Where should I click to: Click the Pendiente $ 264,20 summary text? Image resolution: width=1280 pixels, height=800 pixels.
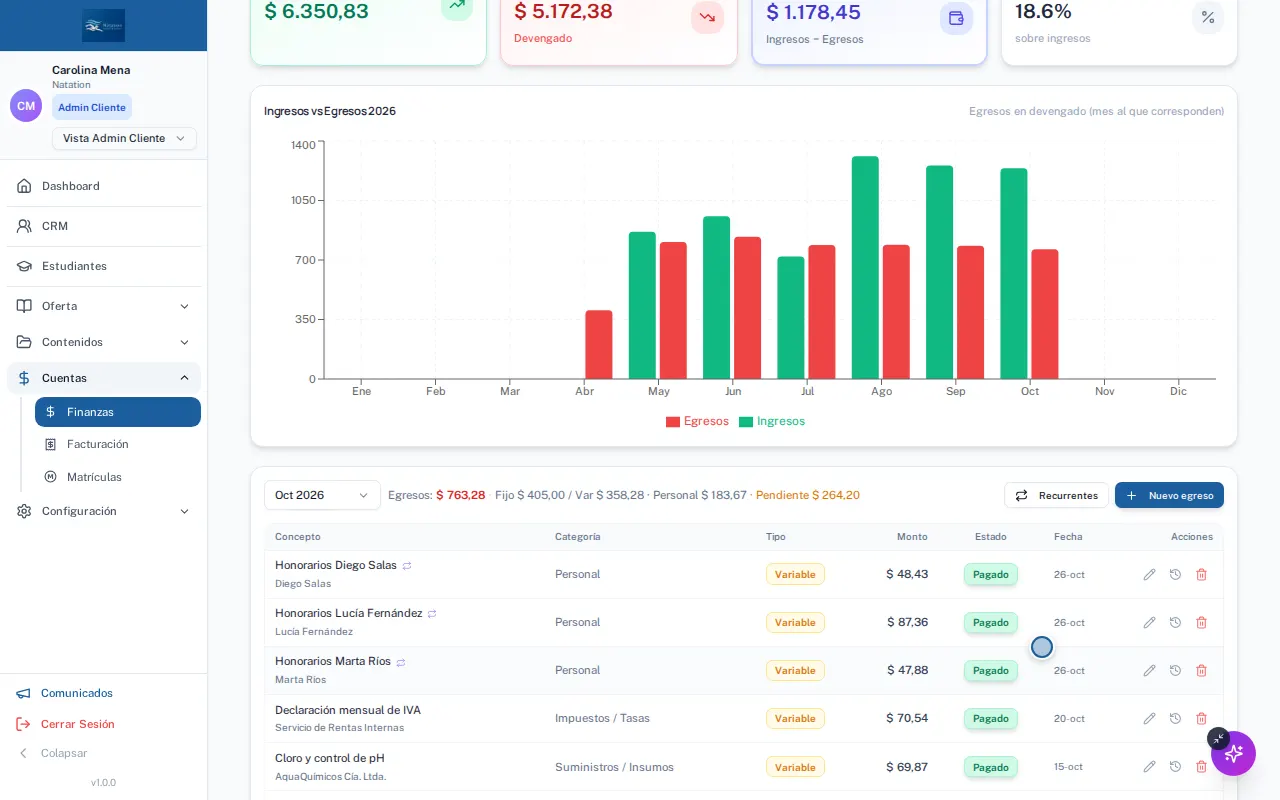click(x=808, y=495)
